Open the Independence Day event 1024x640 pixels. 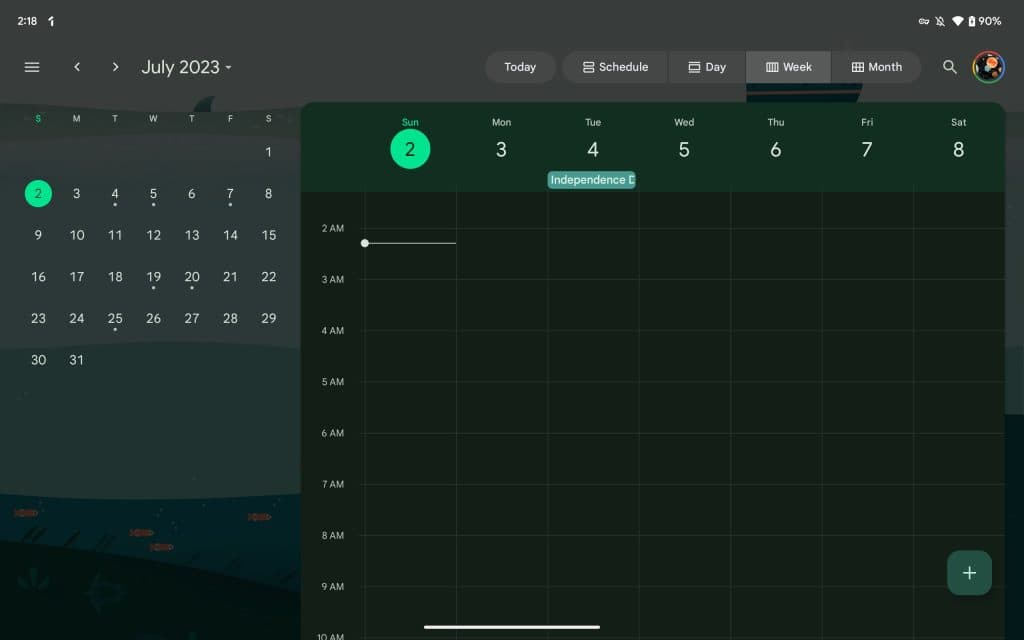point(591,179)
